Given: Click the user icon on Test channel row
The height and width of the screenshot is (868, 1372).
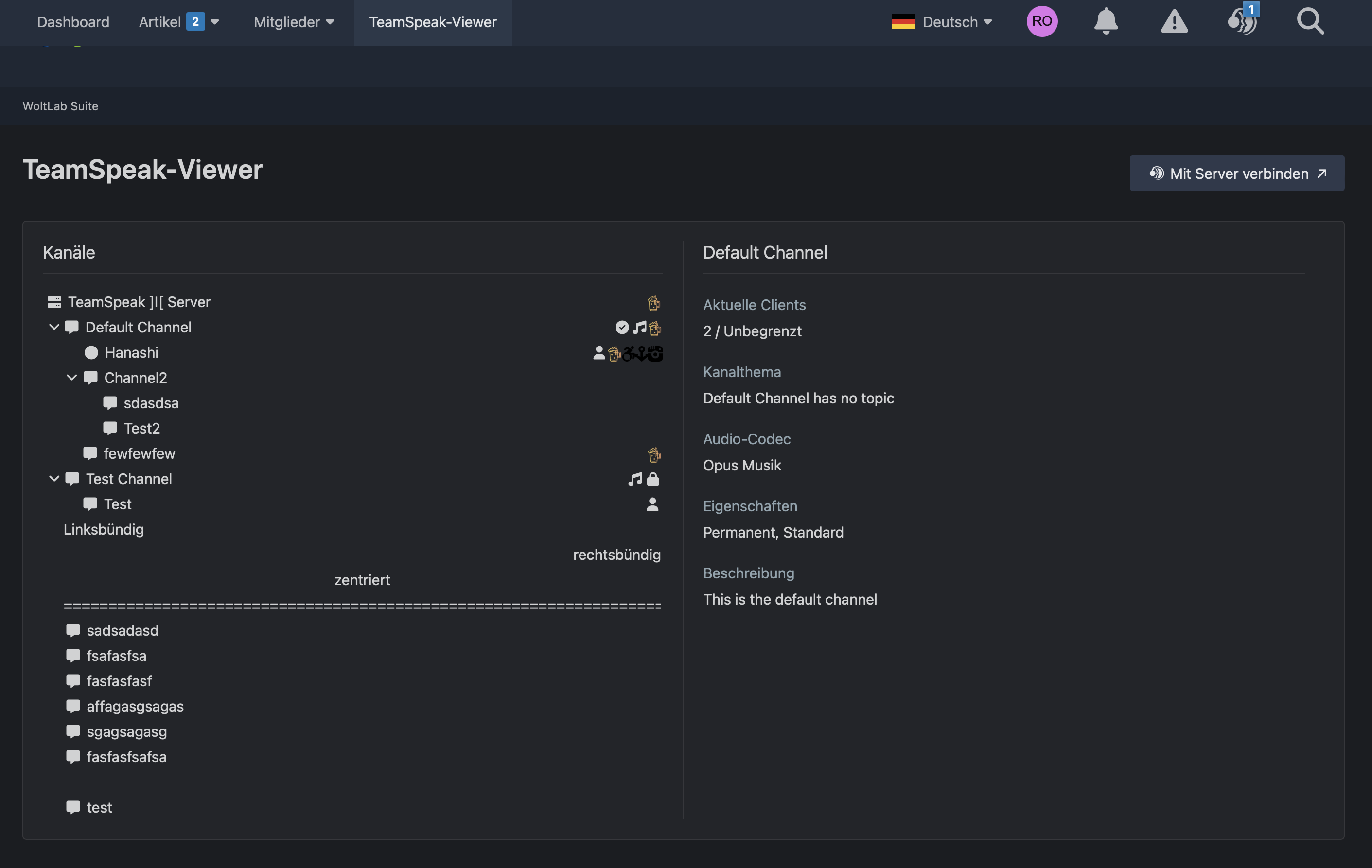Looking at the screenshot, I should (652, 504).
